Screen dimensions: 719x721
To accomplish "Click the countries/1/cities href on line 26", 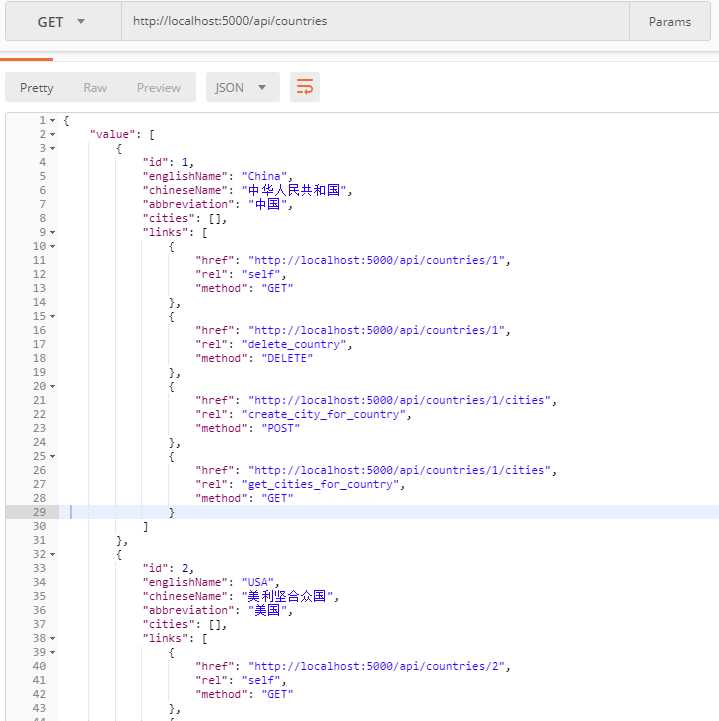I will (399, 470).
